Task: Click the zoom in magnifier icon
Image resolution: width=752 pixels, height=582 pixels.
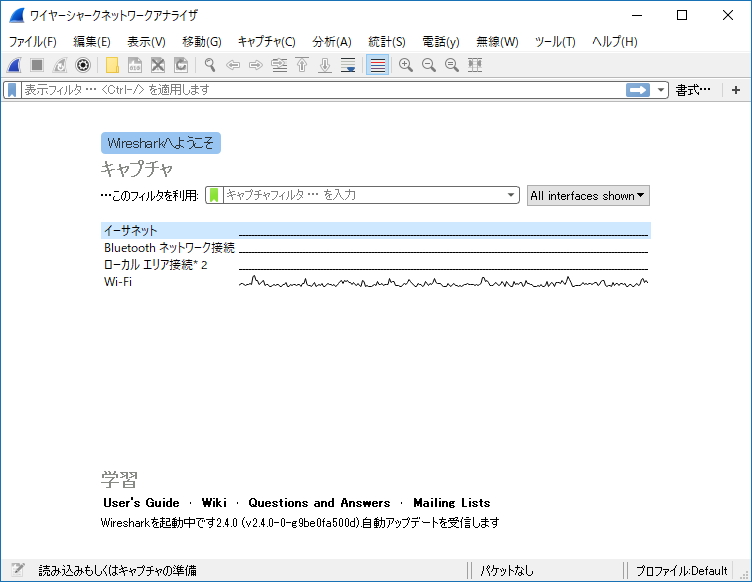Action: 406,65
